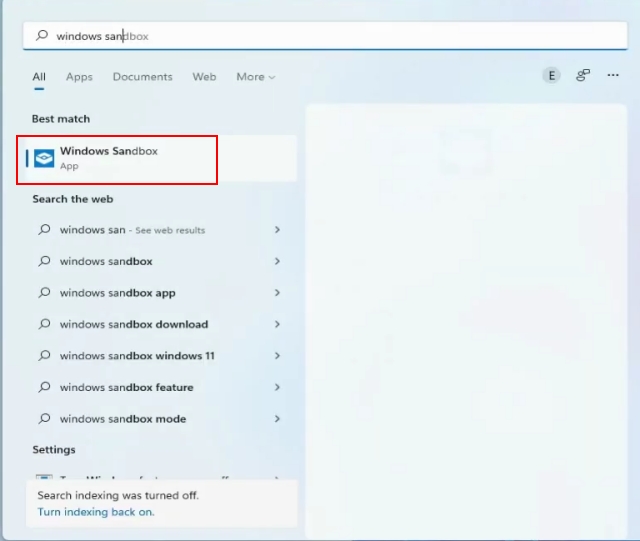Click into the search text field

[x=325, y=36]
